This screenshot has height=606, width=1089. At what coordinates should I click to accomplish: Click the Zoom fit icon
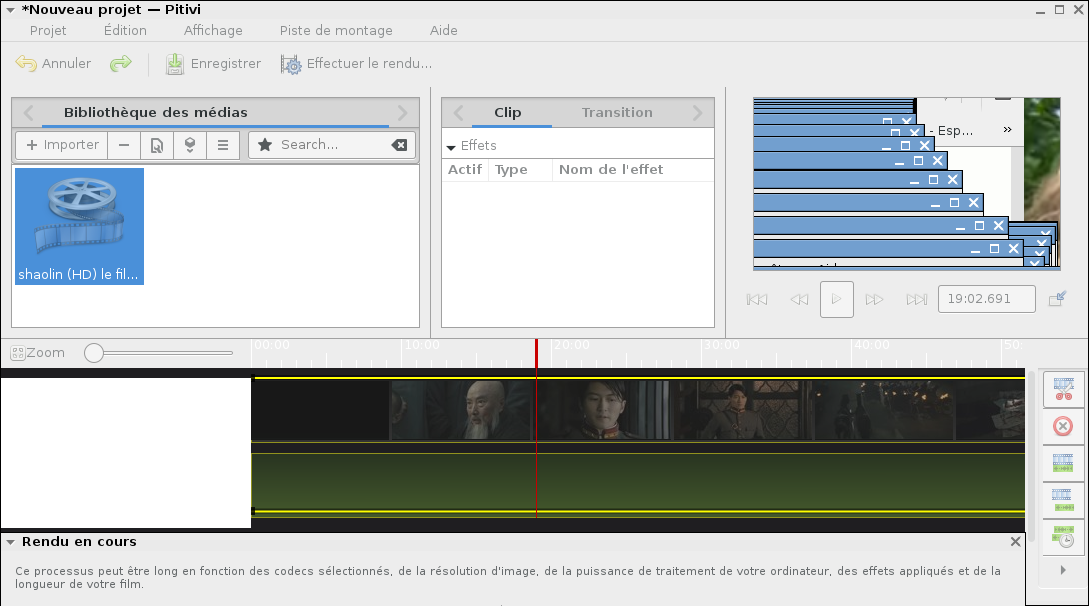[x=18, y=353]
